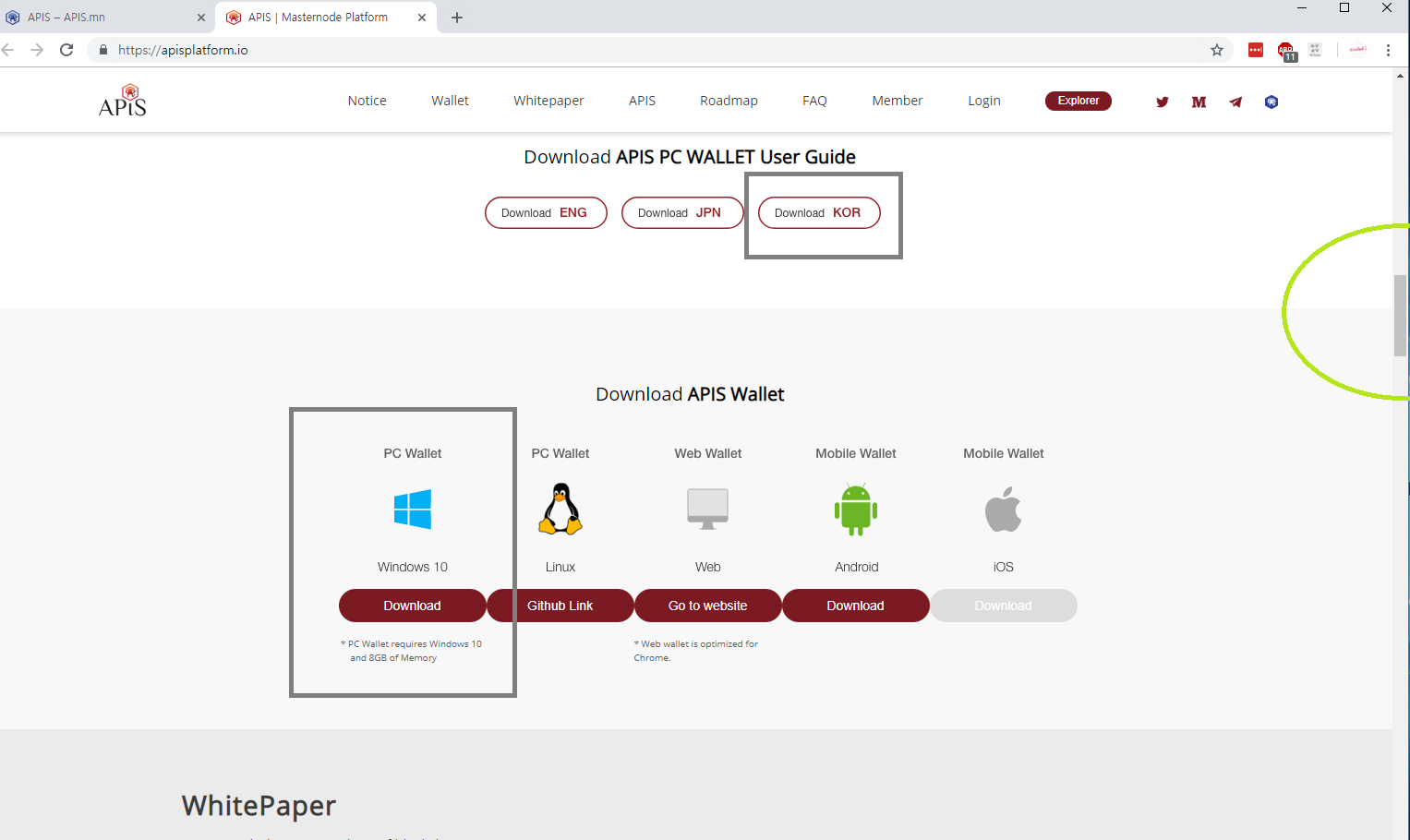The height and width of the screenshot is (840, 1410).
Task: Open the APIS nav item
Action: tap(643, 101)
